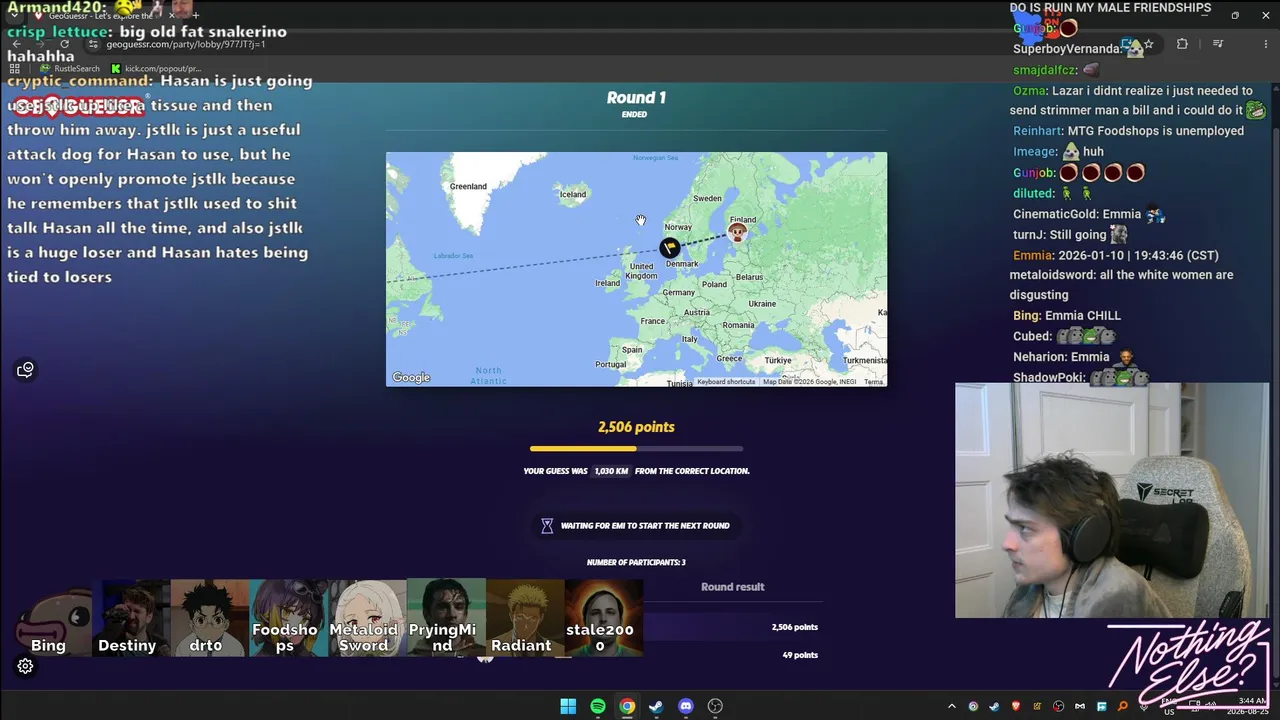Open OBS Studio from the taskbar

coord(715,706)
